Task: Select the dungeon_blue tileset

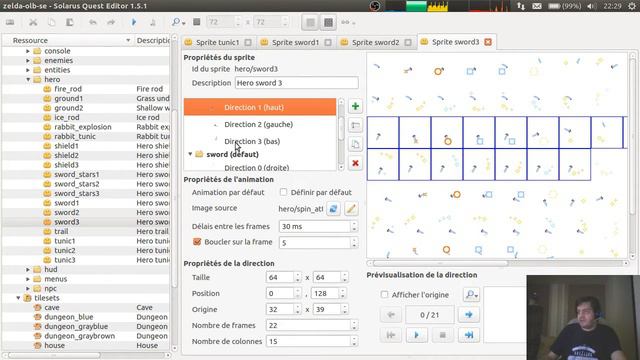Action: (69, 317)
